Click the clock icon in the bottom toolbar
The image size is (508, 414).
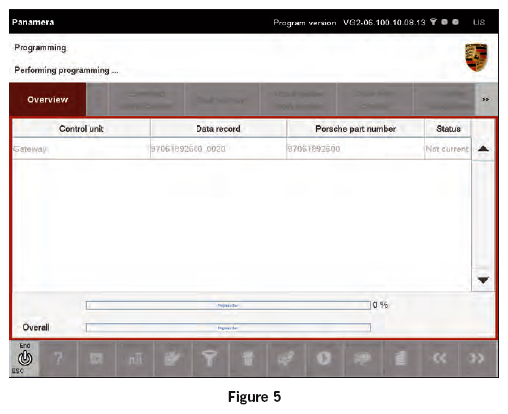(323, 359)
